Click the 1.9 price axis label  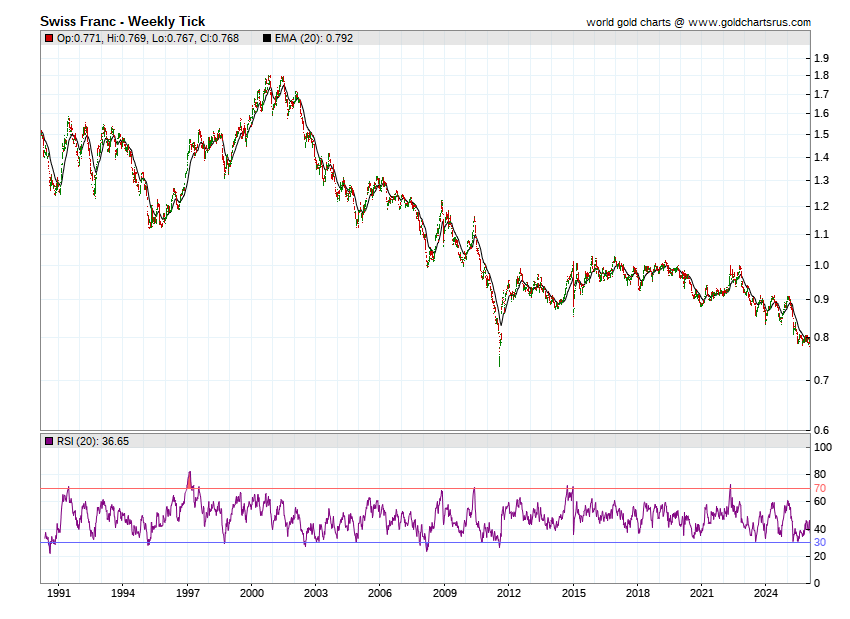pyautogui.click(x=821, y=57)
